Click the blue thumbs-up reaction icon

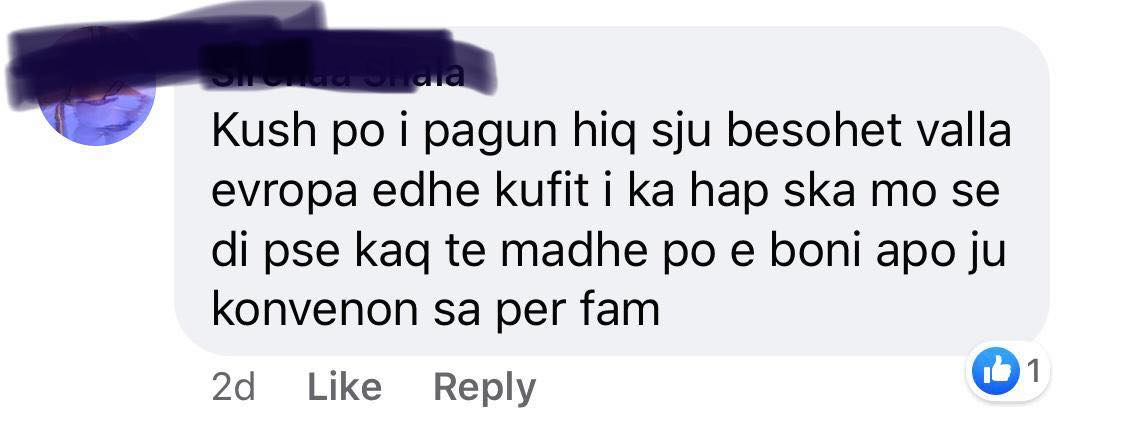[996, 372]
